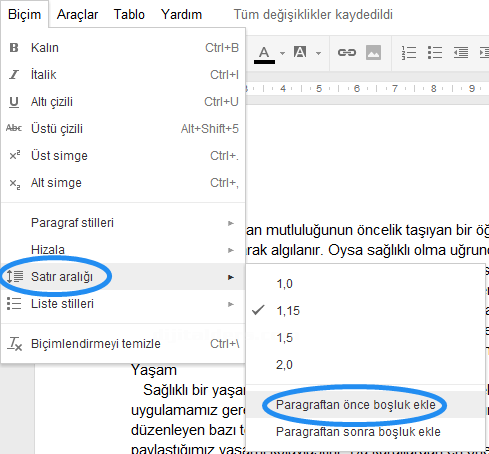Choose Üstü çizili strikethrough option
Viewport: 489px width, 454px height.
(123, 129)
